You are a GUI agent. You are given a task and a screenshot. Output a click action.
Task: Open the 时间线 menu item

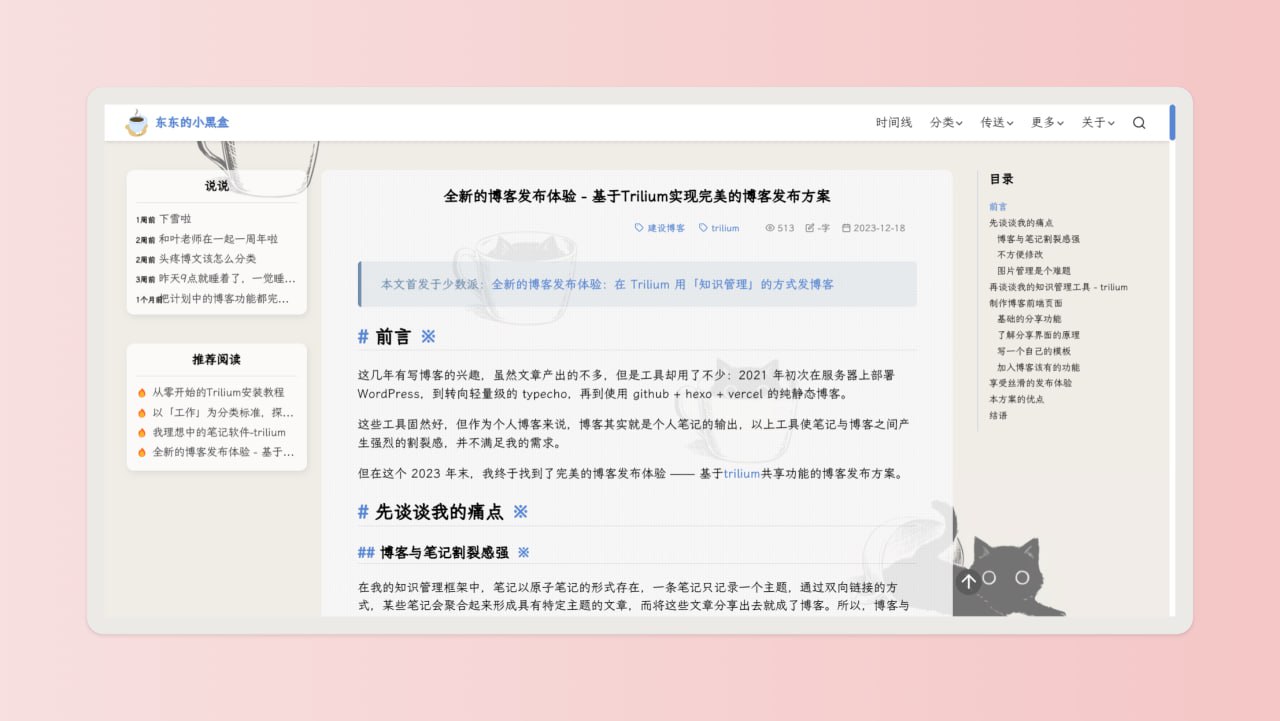coord(892,122)
